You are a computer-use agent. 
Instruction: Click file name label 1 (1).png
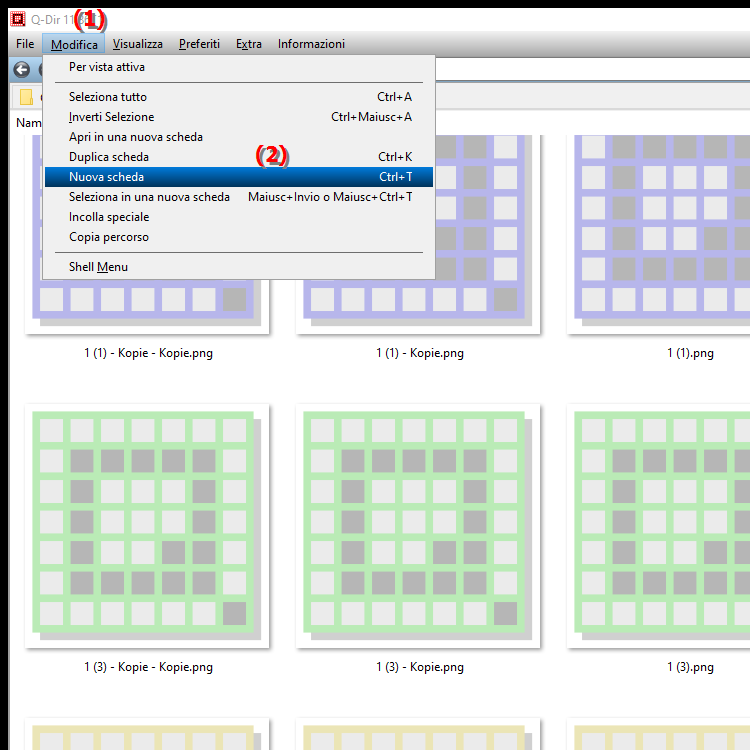point(690,353)
